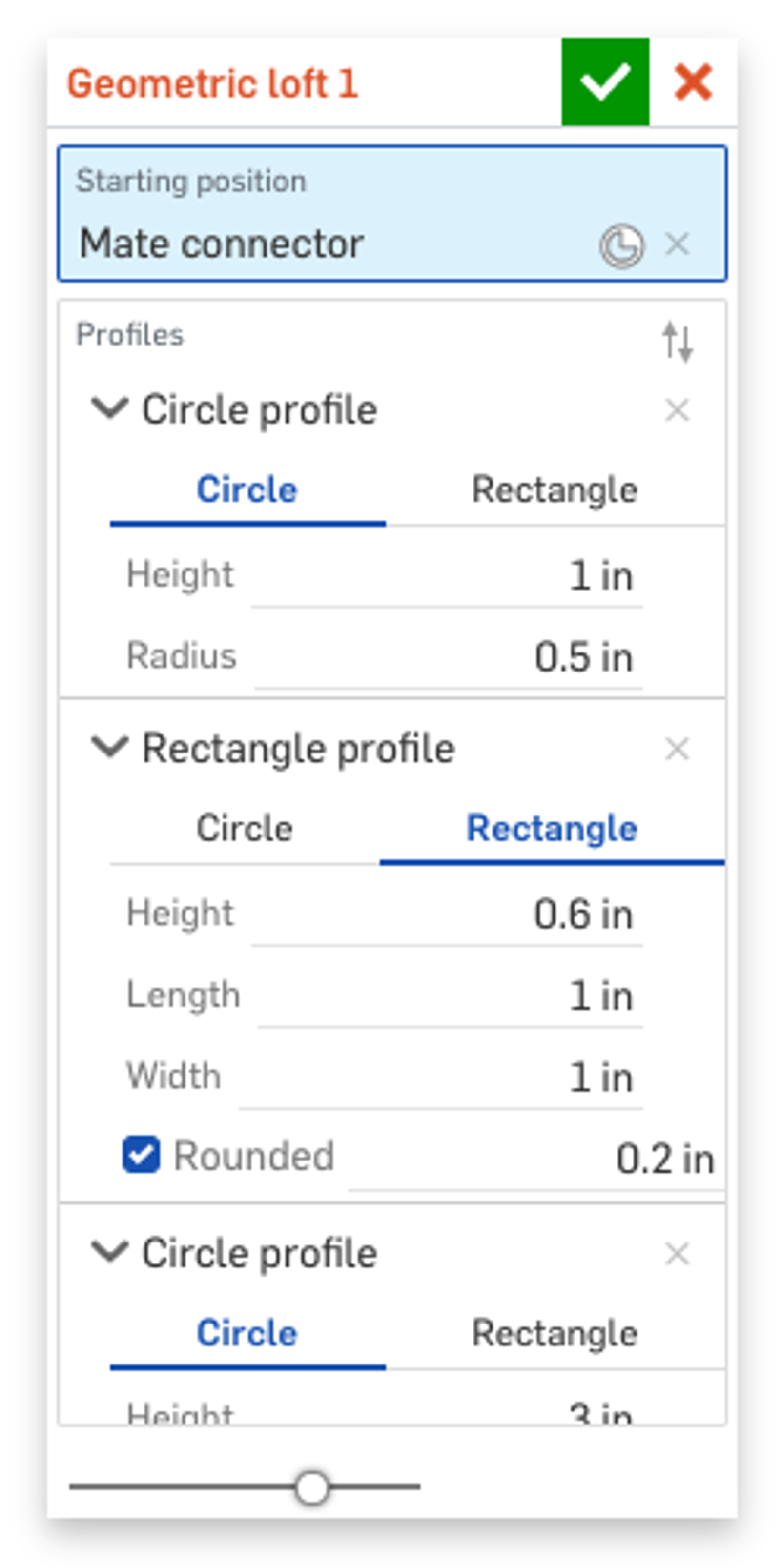Image resolution: width=781 pixels, height=1568 pixels.
Task: Click the reorder Profiles arrows icon
Action: tap(677, 342)
